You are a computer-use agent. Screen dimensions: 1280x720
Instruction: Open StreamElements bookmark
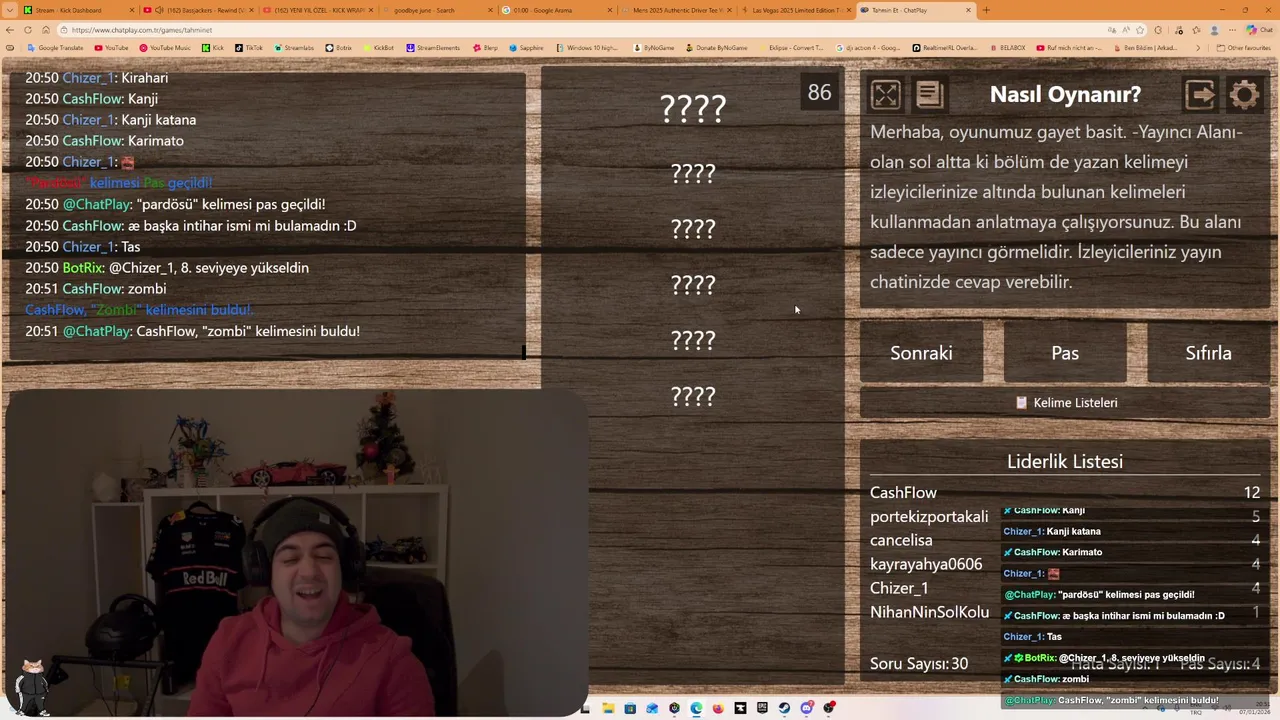pyautogui.click(x=433, y=48)
